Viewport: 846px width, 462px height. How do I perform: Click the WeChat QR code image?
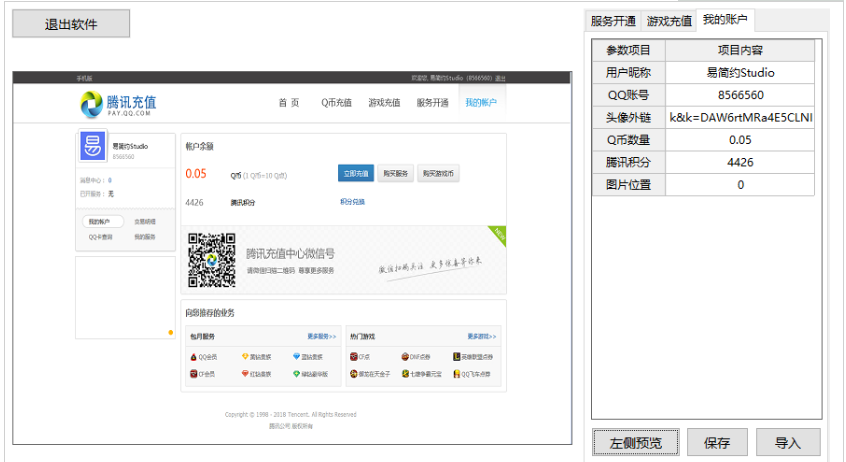click(x=211, y=258)
